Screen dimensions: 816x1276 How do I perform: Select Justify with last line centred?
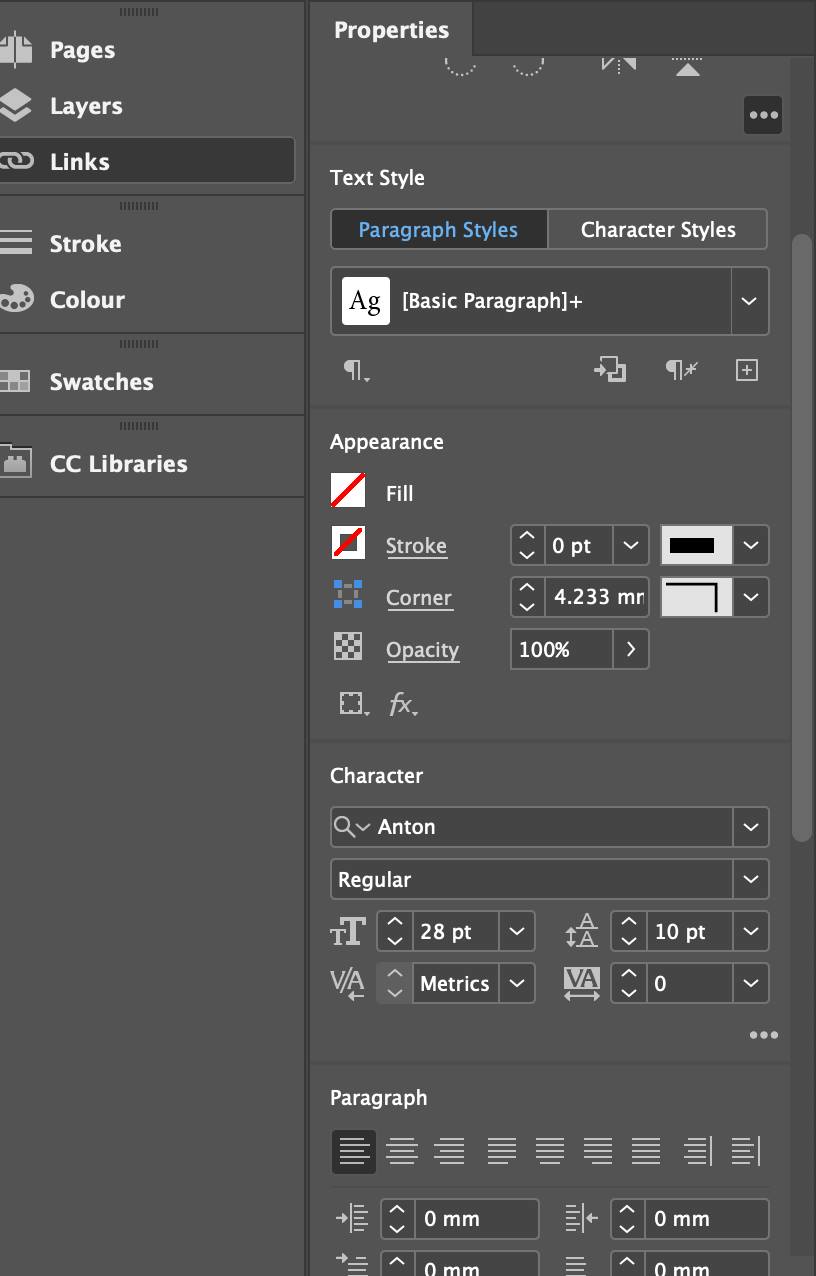(x=550, y=1151)
